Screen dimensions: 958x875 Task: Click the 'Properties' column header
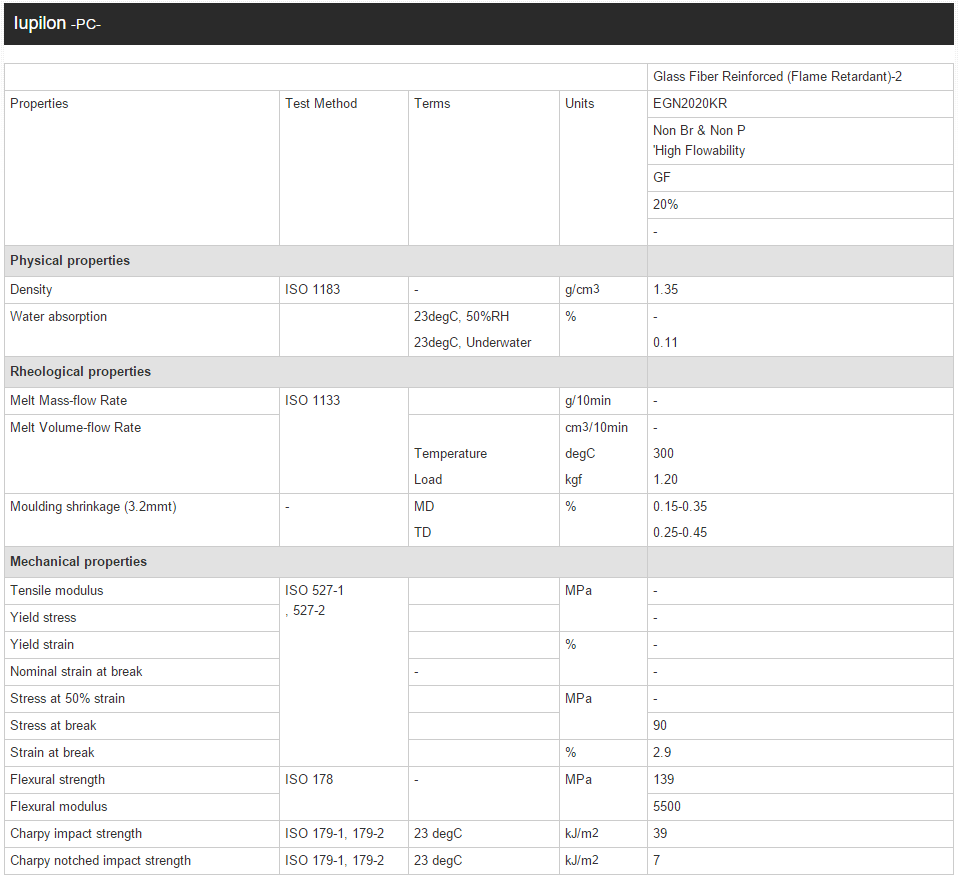(x=39, y=103)
